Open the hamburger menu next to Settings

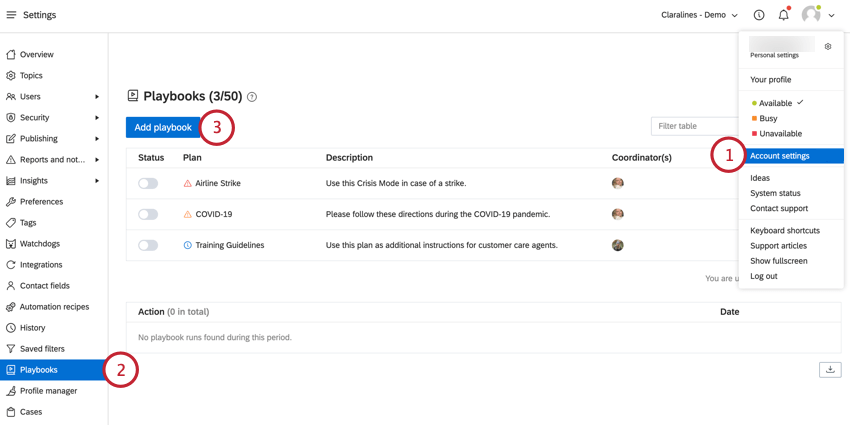[11, 15]
